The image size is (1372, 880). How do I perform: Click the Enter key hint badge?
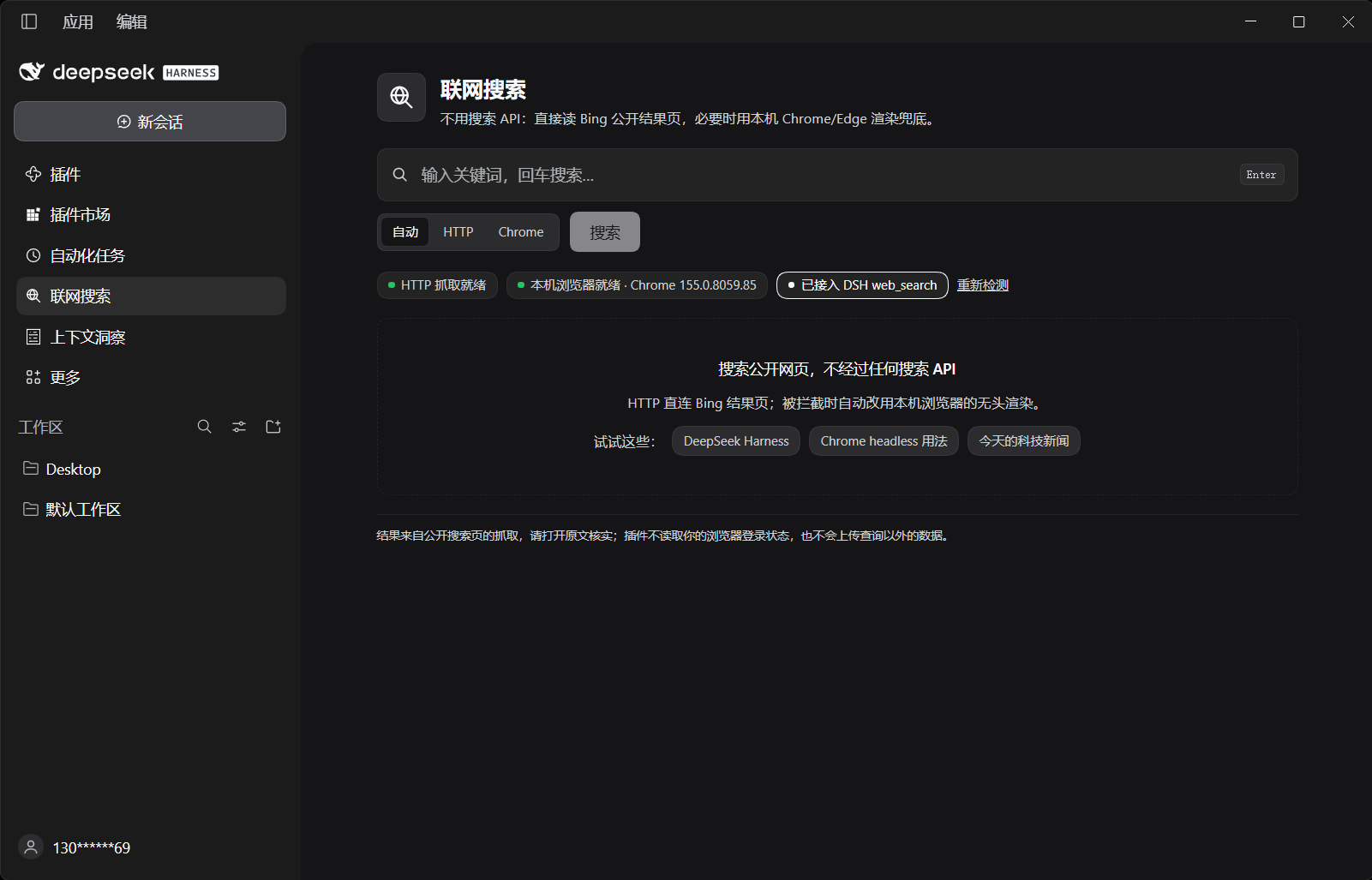1261,174
